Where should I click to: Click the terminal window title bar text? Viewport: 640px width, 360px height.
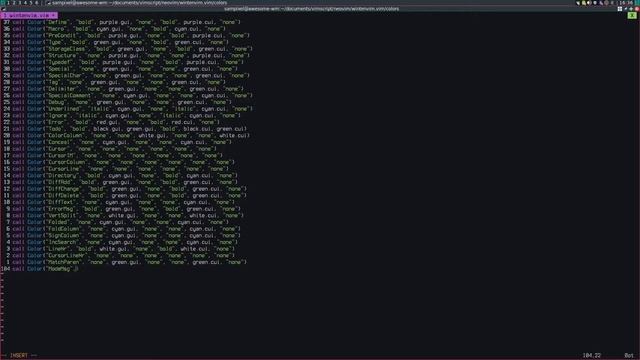[311, 9]
